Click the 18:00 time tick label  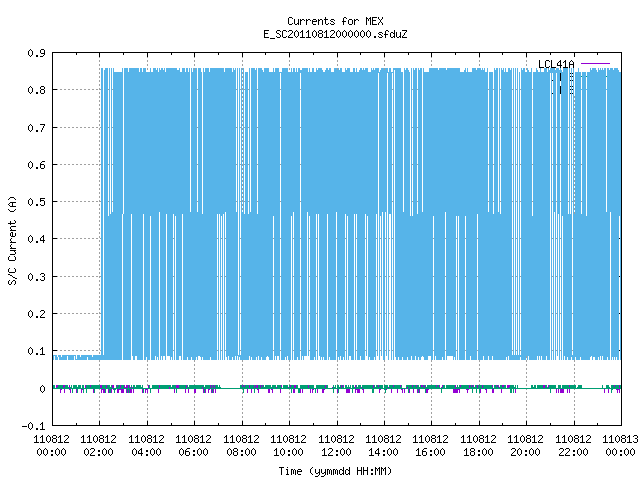click(478, 452)
